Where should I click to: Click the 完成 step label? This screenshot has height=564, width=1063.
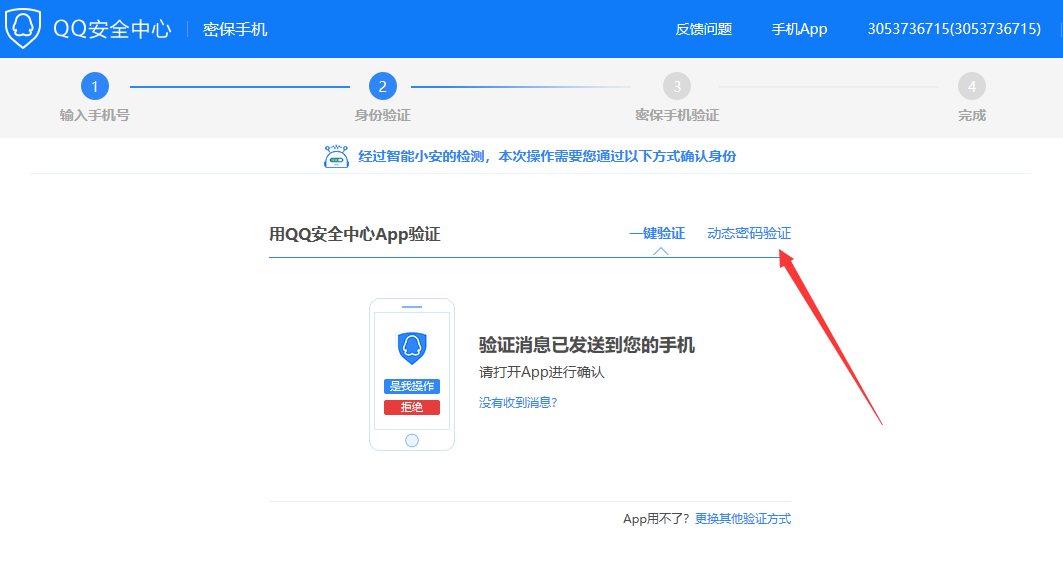pyautogui.click(x=971, y=115)
